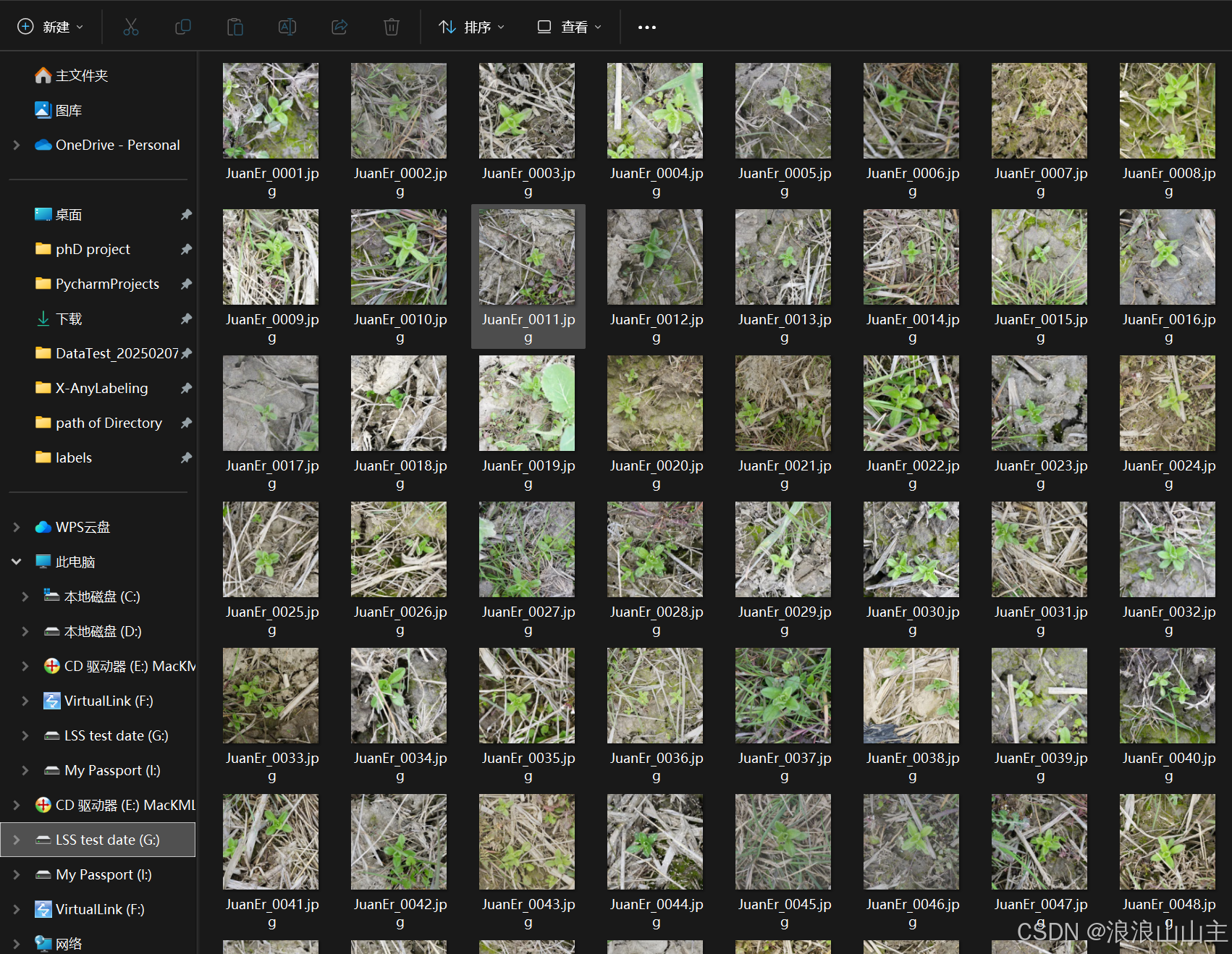Open the 新建 (New) dropdown button
This screenshot has height=954, width=1232.
coord(51,27)
